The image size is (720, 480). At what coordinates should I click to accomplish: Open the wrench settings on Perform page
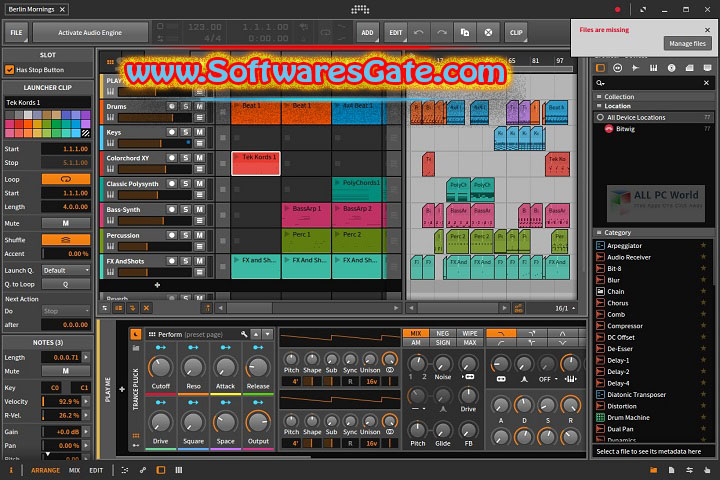(x=244, y=334)
